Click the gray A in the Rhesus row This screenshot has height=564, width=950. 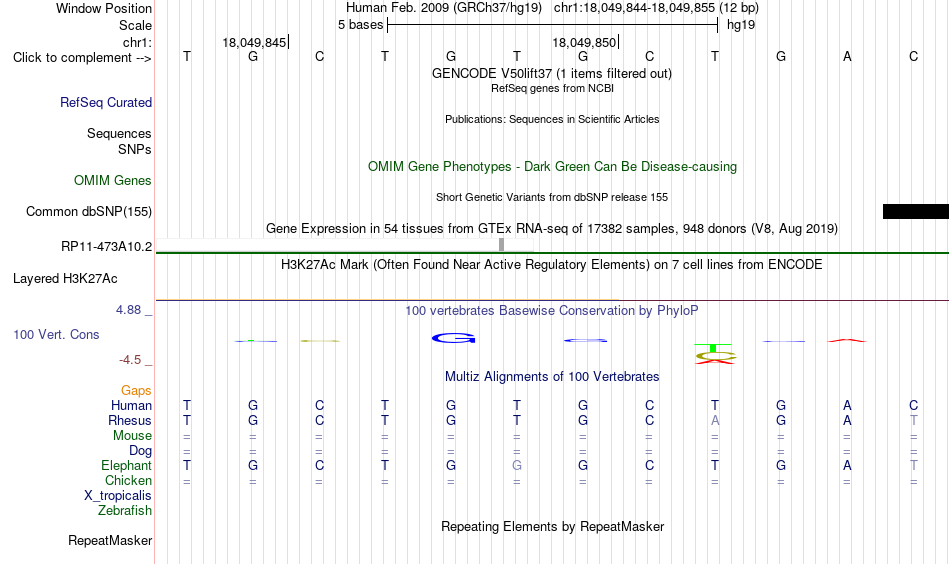[715, 420]
